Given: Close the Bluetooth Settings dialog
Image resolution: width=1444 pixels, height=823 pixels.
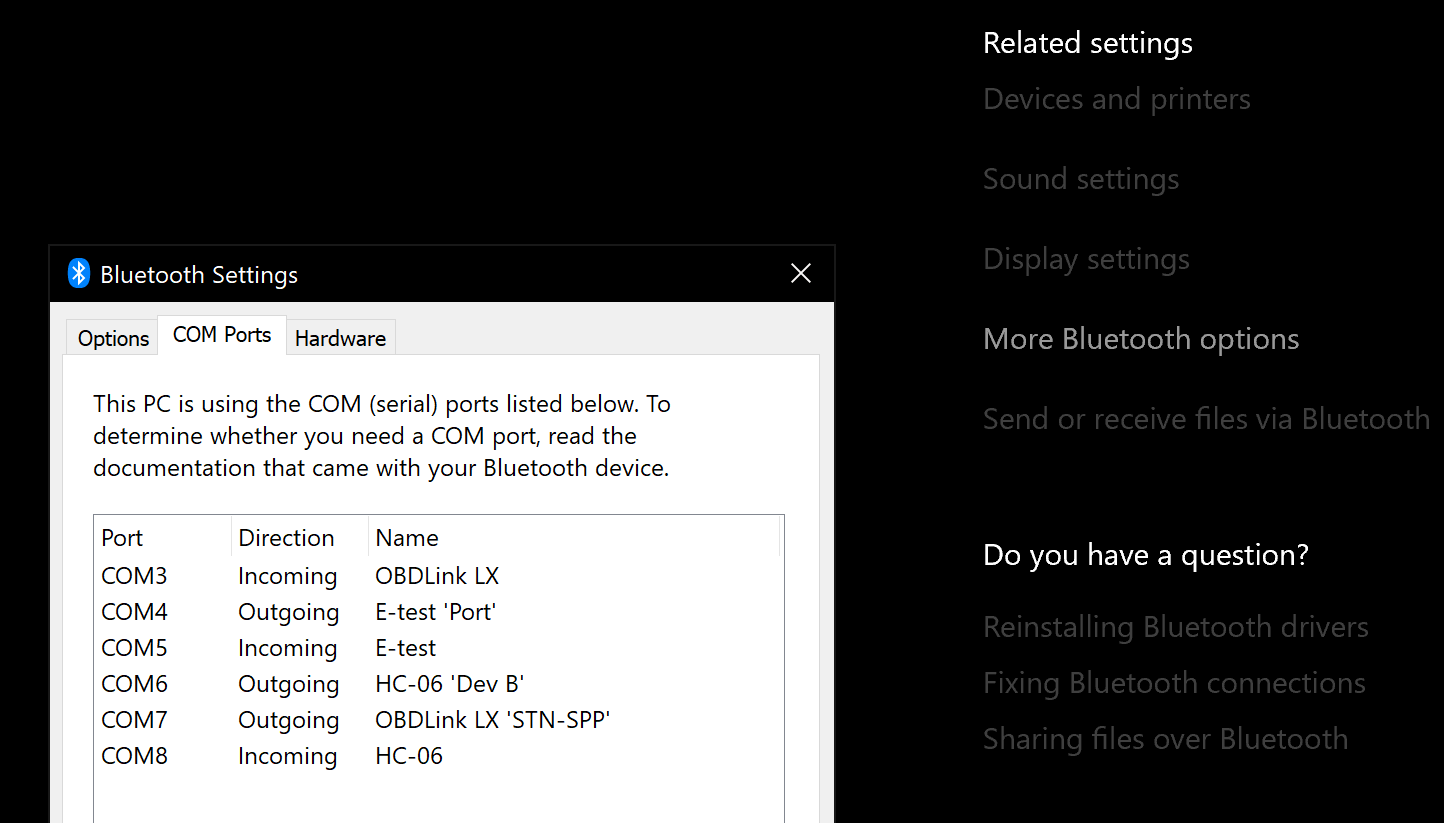Looking at the screenshot, I should [801, 274].
